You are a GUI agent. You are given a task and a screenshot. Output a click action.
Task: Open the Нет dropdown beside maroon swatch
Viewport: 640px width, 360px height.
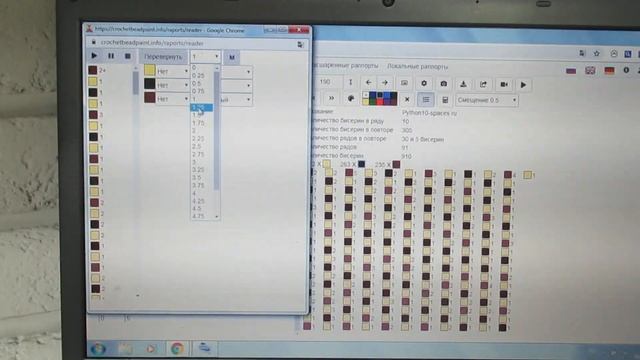coord(172,99)
